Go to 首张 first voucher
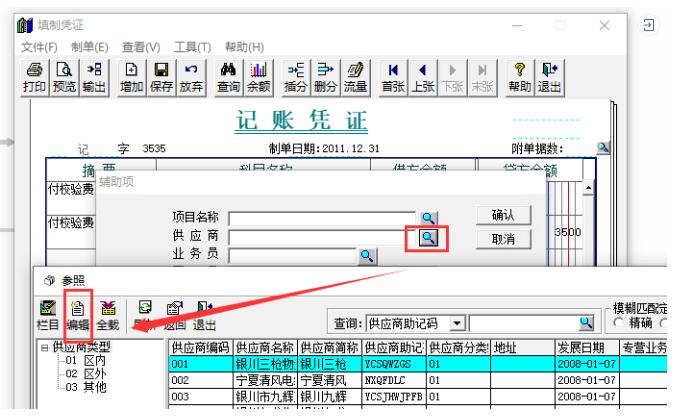This screenshot has width=677, height=416. click(x=393, y=77)
